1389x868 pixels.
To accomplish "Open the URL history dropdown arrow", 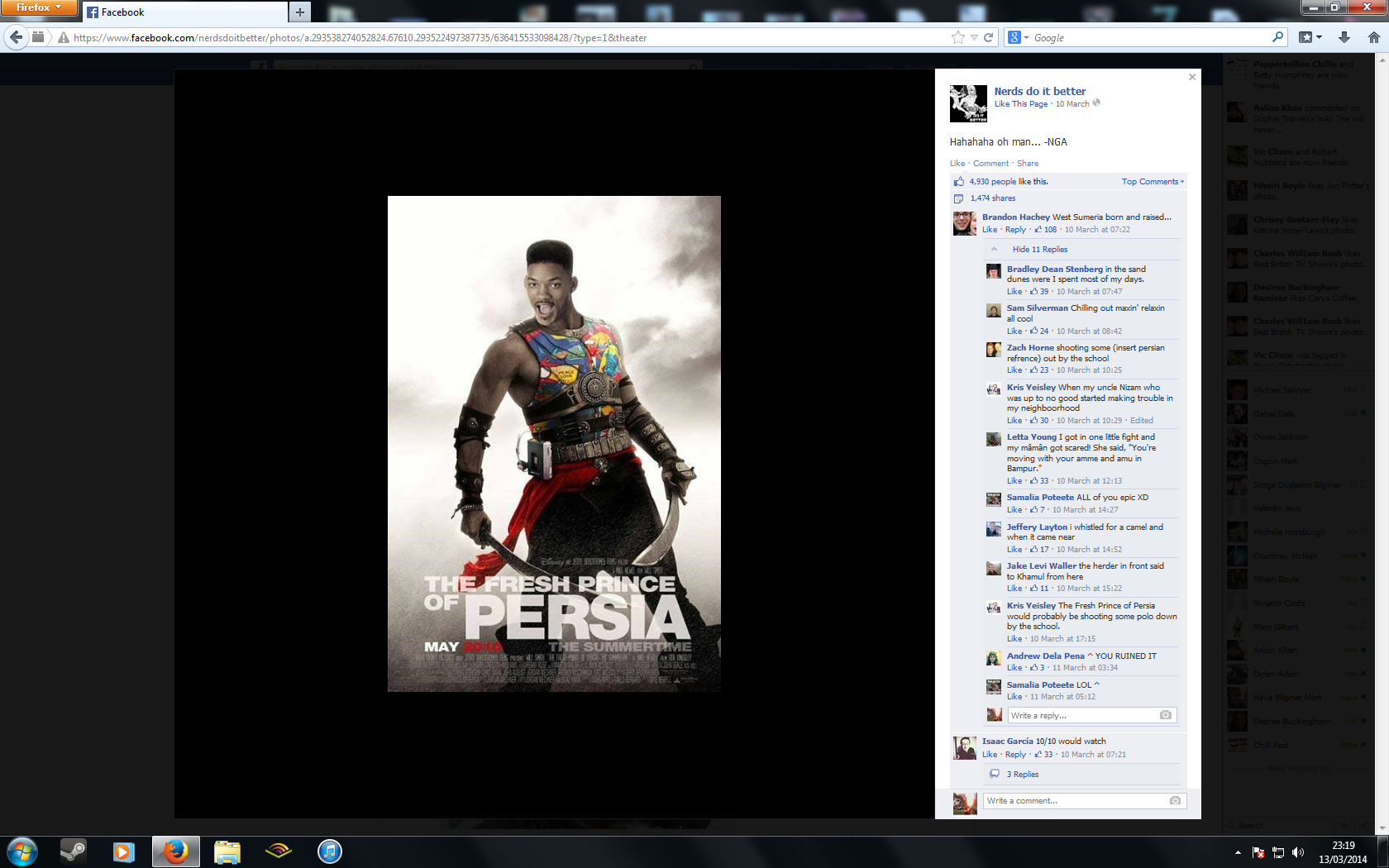I will coord(974,37).
